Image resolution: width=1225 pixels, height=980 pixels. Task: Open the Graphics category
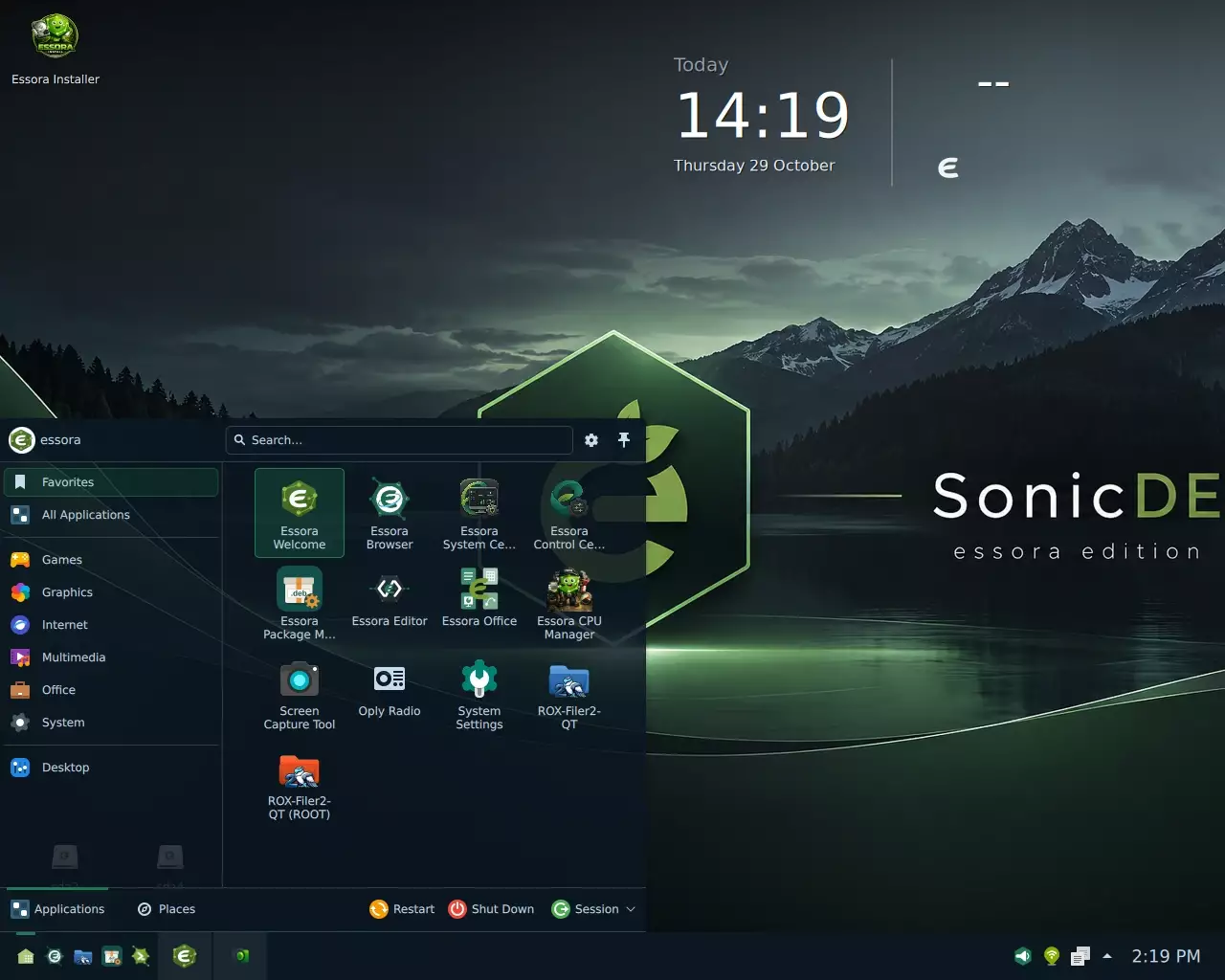(x=111, y=592)
